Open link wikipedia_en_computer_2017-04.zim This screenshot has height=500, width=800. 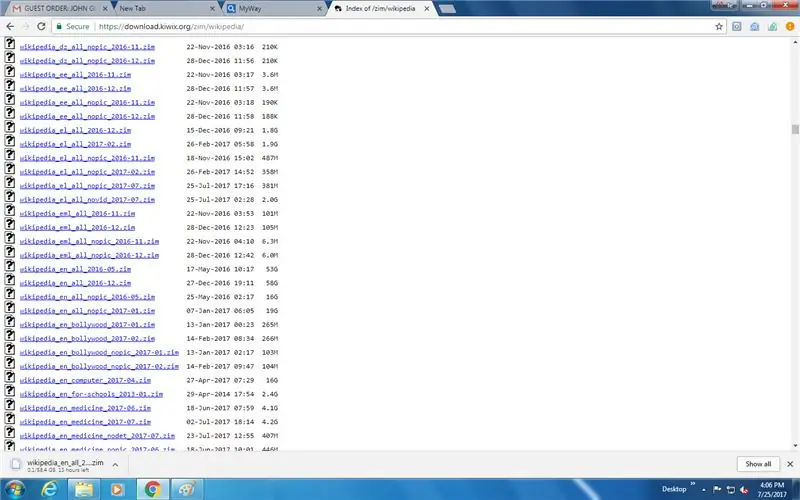click(85, 380)
